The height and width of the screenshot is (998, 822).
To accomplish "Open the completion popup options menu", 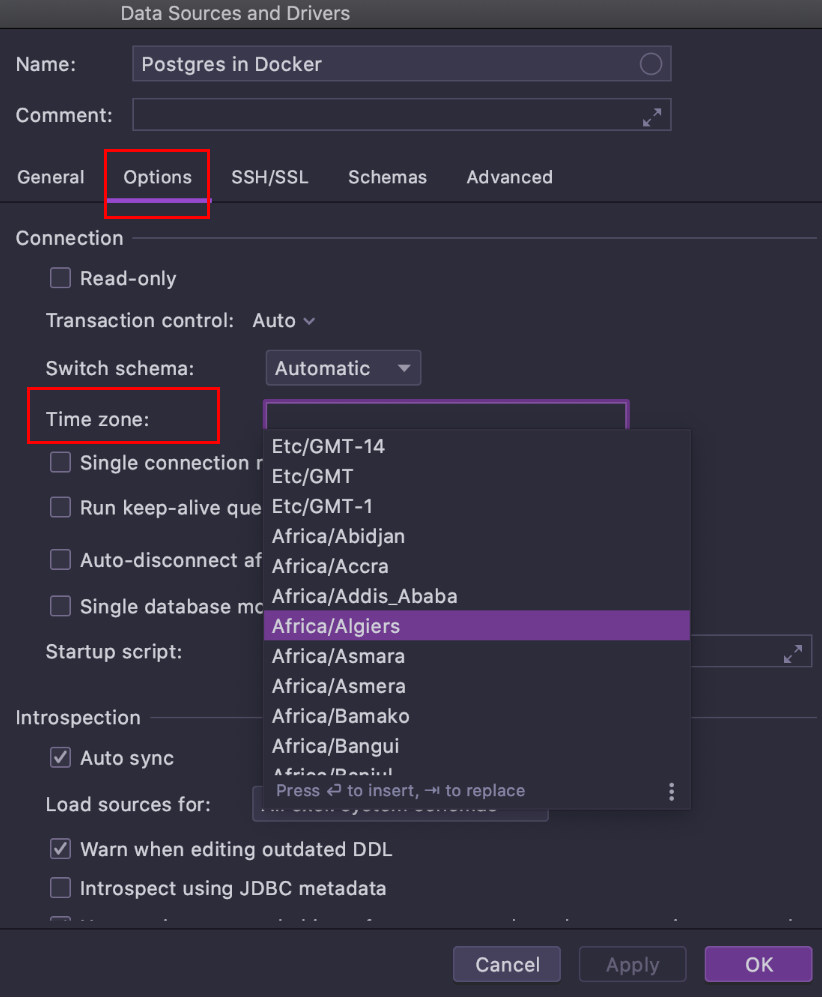I will [671, 791].
